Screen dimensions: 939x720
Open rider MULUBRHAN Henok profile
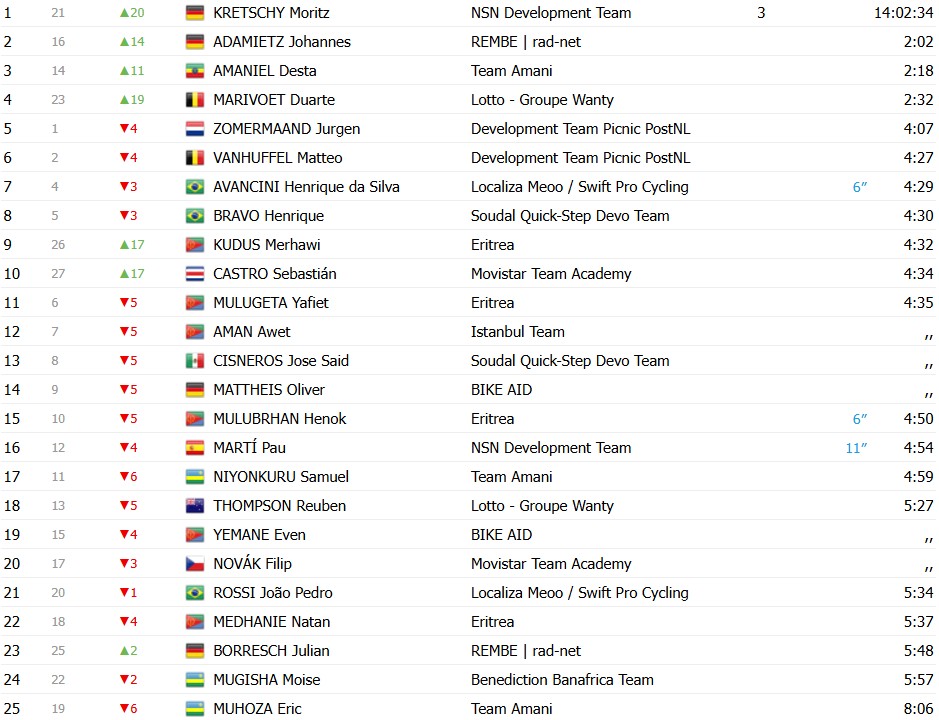pyautogui.click(x=280, y=419)
